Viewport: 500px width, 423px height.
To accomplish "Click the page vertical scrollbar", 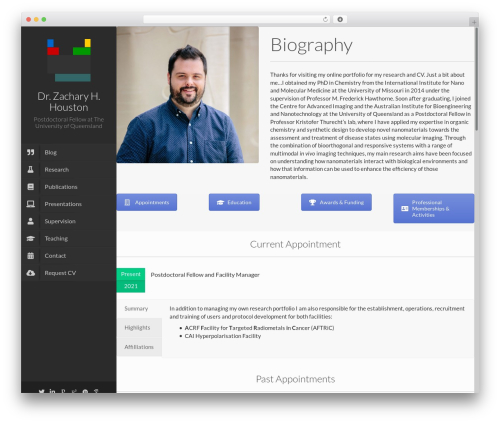I will [476, 79].
